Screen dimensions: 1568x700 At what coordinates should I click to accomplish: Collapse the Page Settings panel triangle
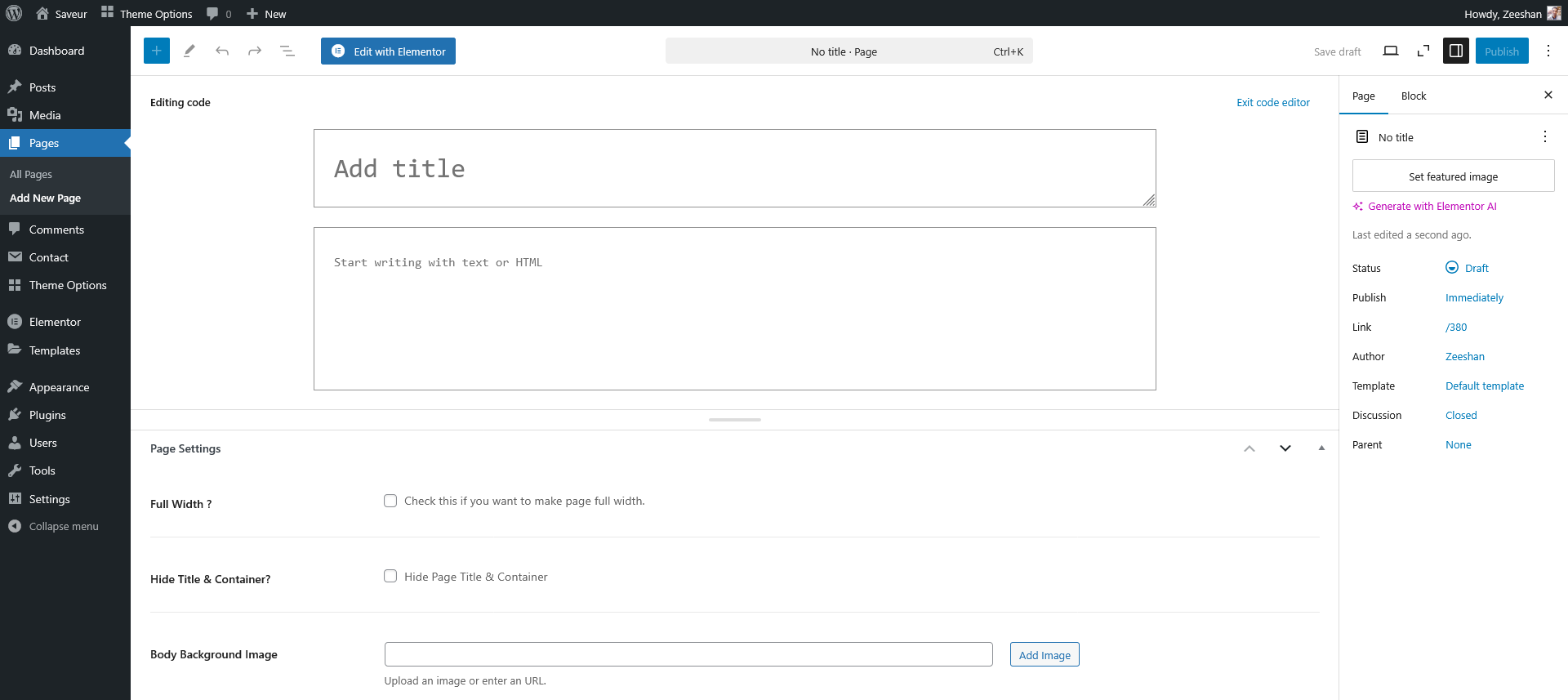click(x=1321, y=448)
